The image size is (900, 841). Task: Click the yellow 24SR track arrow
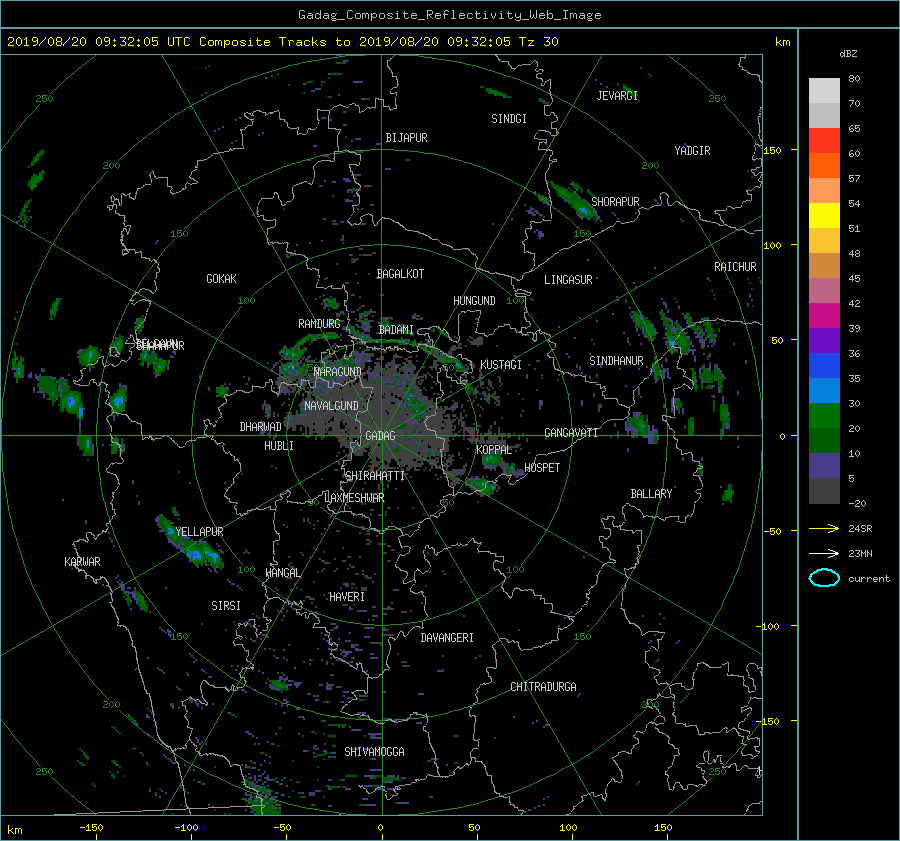[824, 528]
